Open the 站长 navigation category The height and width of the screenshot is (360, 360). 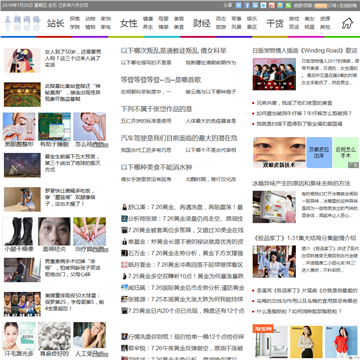(55, 23)
